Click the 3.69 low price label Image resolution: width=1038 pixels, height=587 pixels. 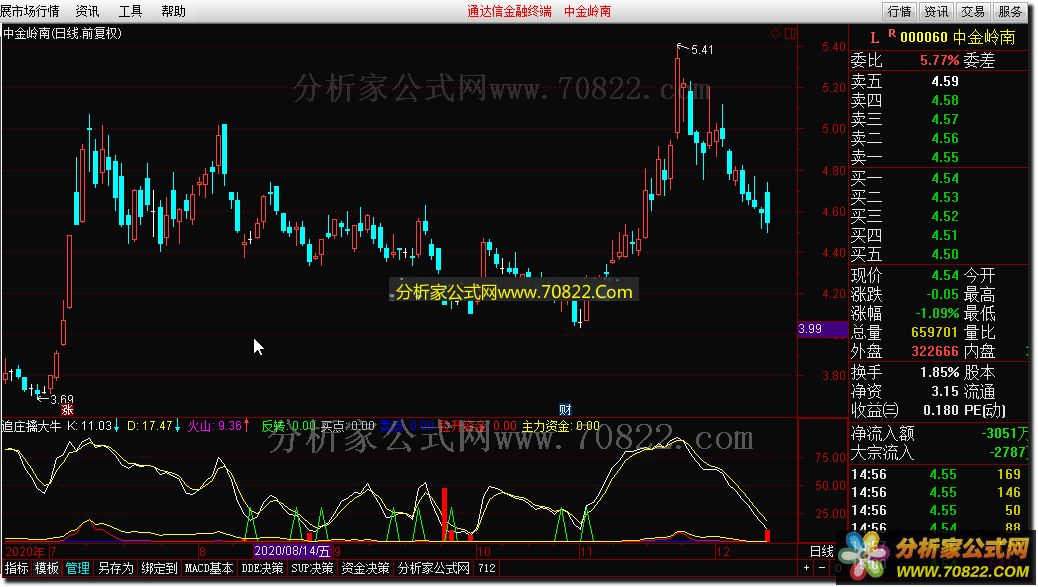62,399
